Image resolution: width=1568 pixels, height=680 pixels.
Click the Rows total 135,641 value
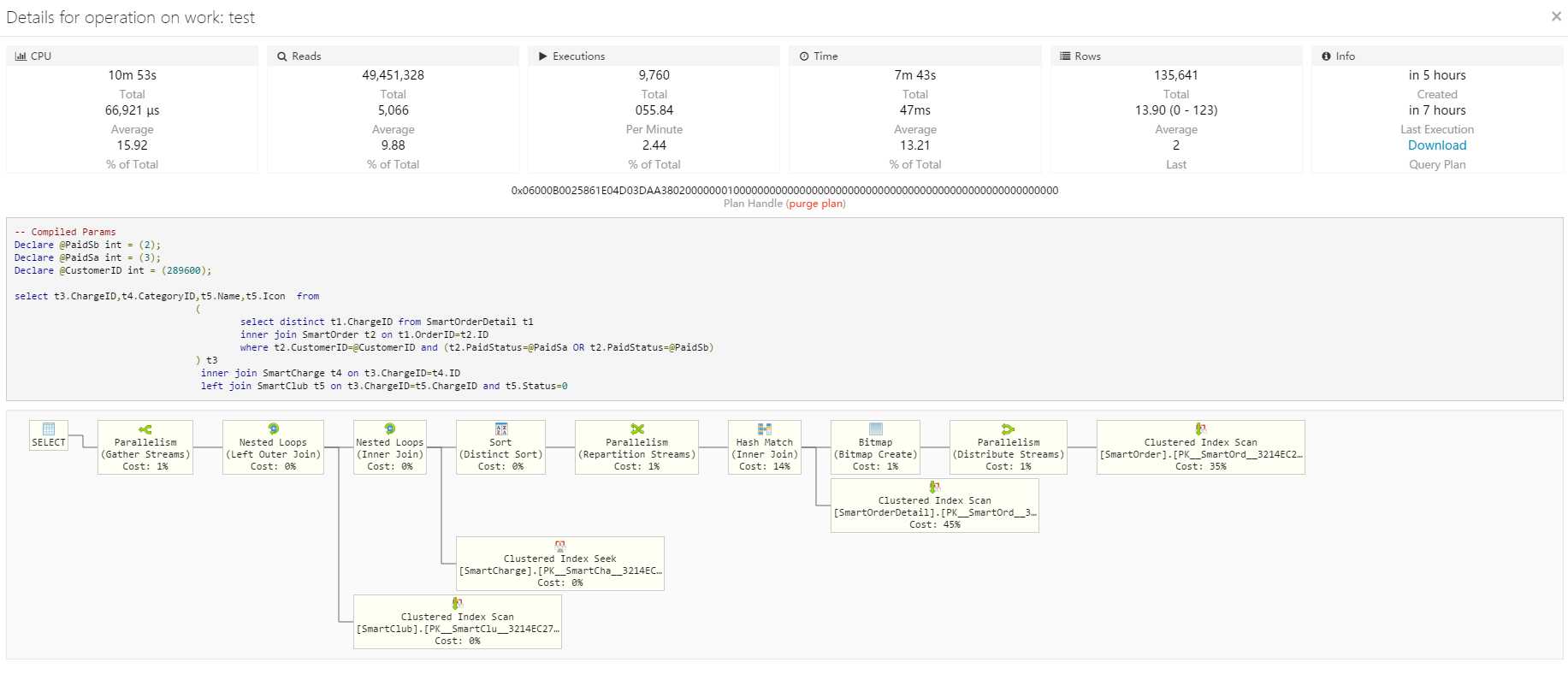(1176, 75)
